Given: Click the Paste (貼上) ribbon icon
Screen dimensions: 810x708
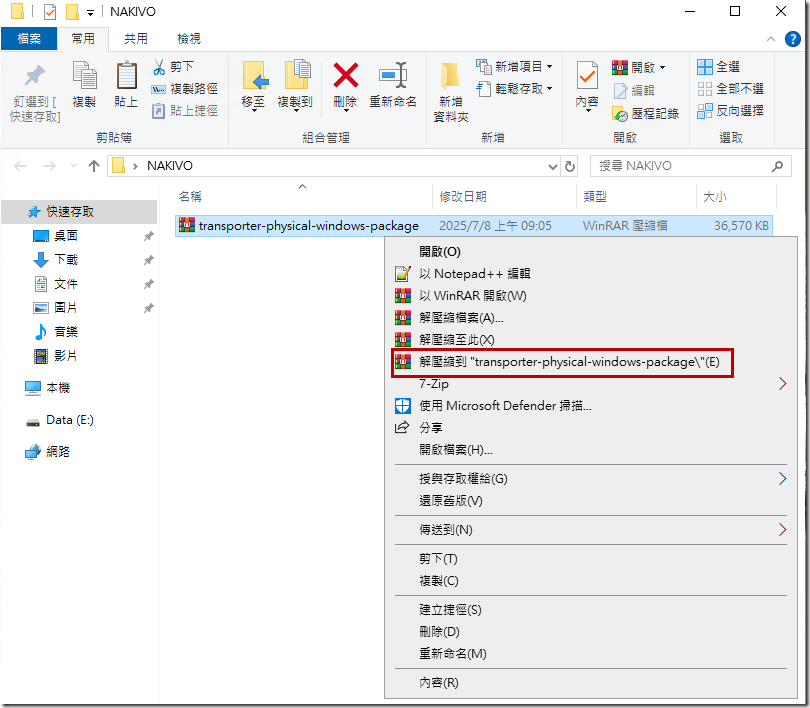Looking at the screenshot, I should point(126,75).
